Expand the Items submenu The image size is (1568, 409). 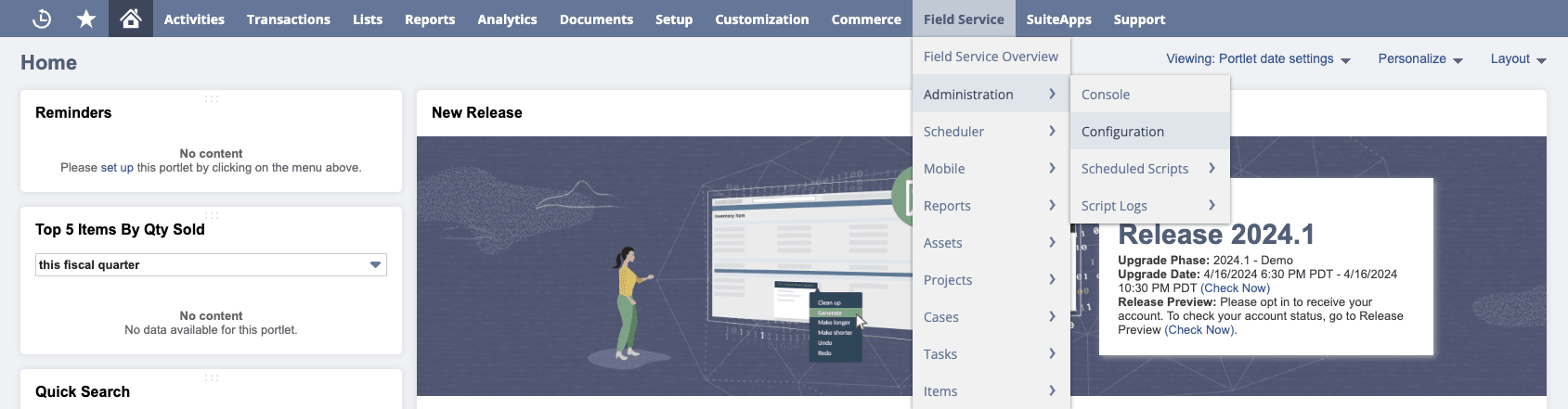tap(991, 390)
